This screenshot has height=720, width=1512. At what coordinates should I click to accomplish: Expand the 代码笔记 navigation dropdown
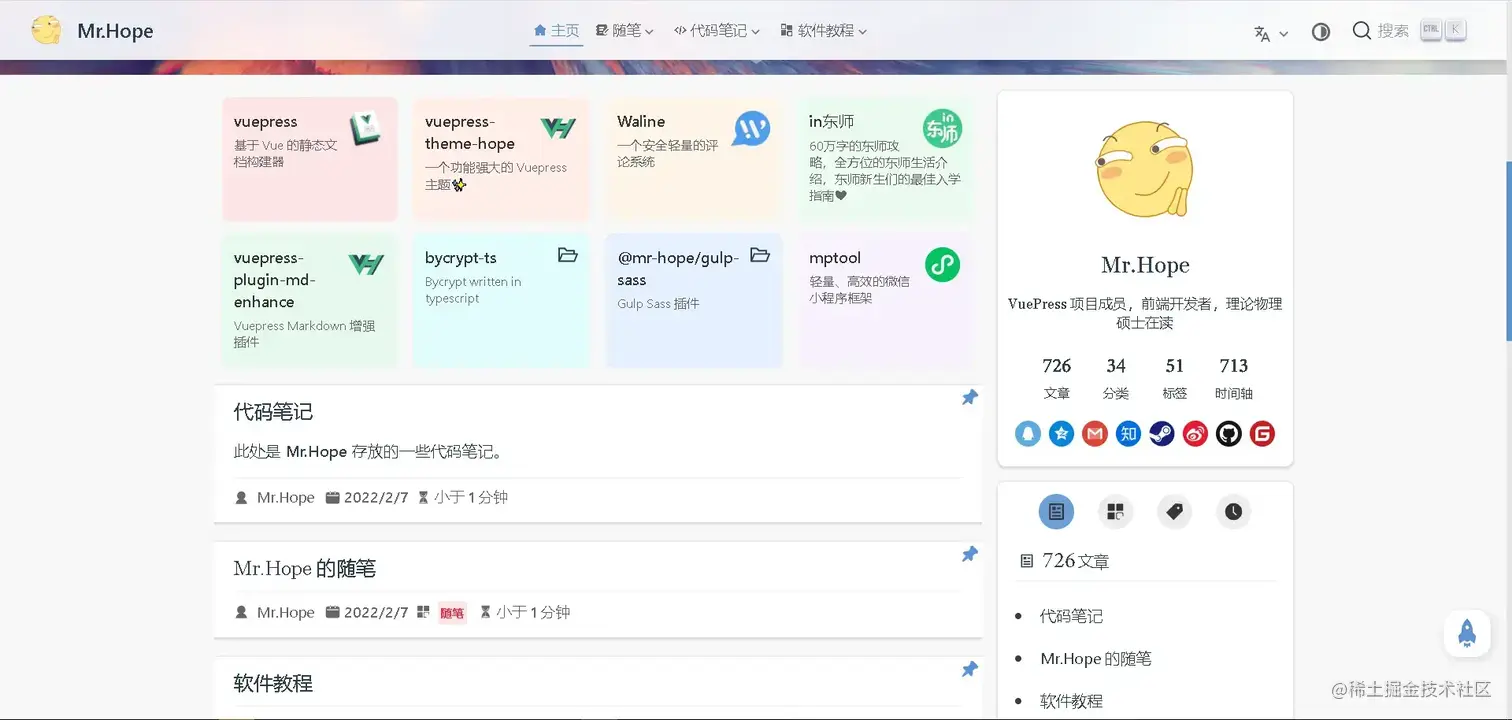[717, 31]
